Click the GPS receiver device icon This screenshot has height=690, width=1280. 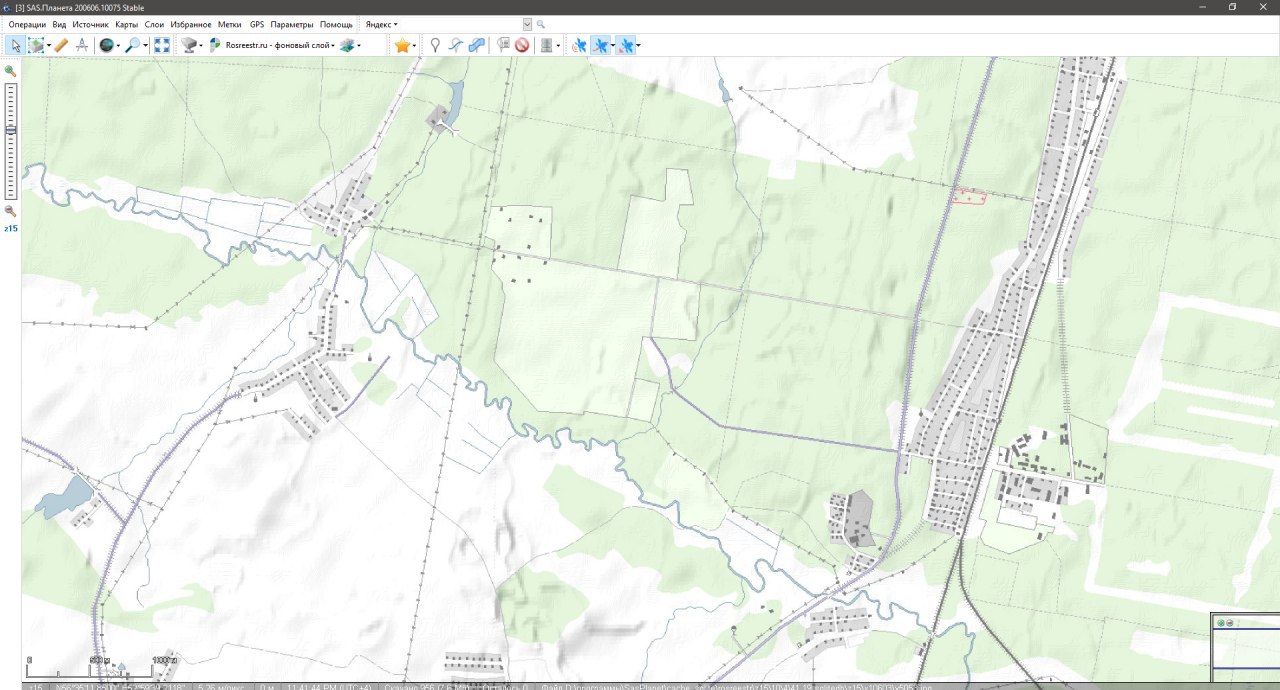(x=546, y=45)
